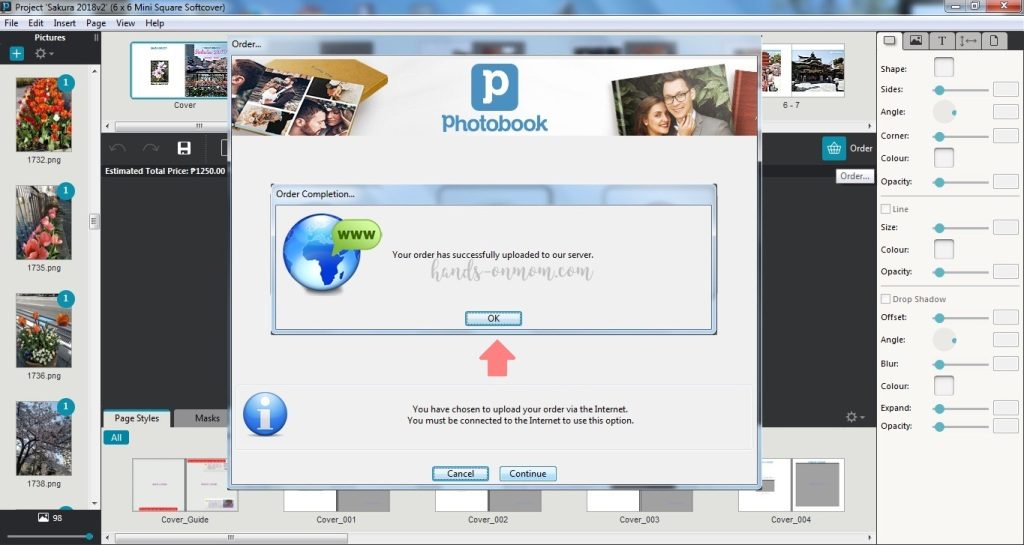
Task: Switch to the Masks tab
Action: pyautogui.click(x=207, y=418)
